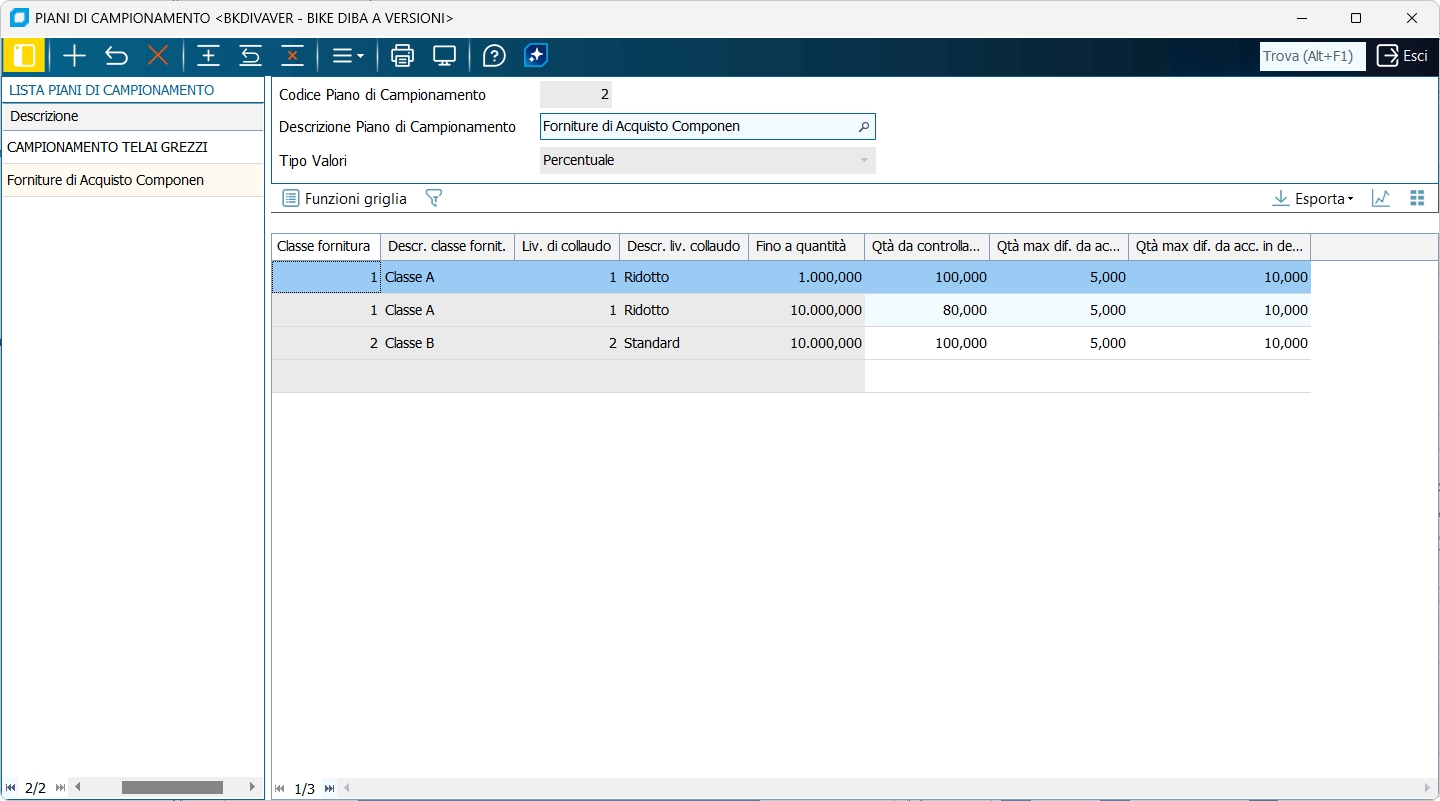
Task: Open Funzioni griglia menu
Action: pyautogui.click(x=345, y=198)
